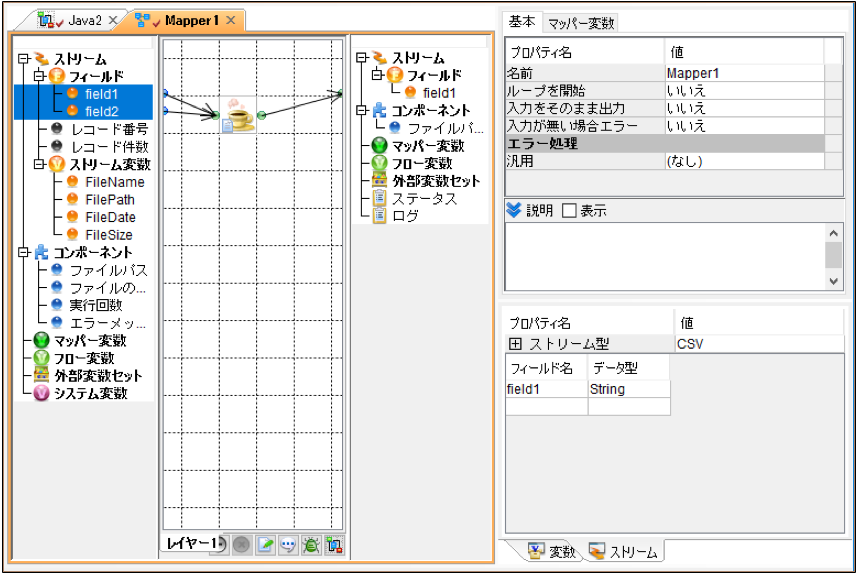Toggle the 表示 checkbox
The image size is (857, 574).
click(x=569, y=210)
